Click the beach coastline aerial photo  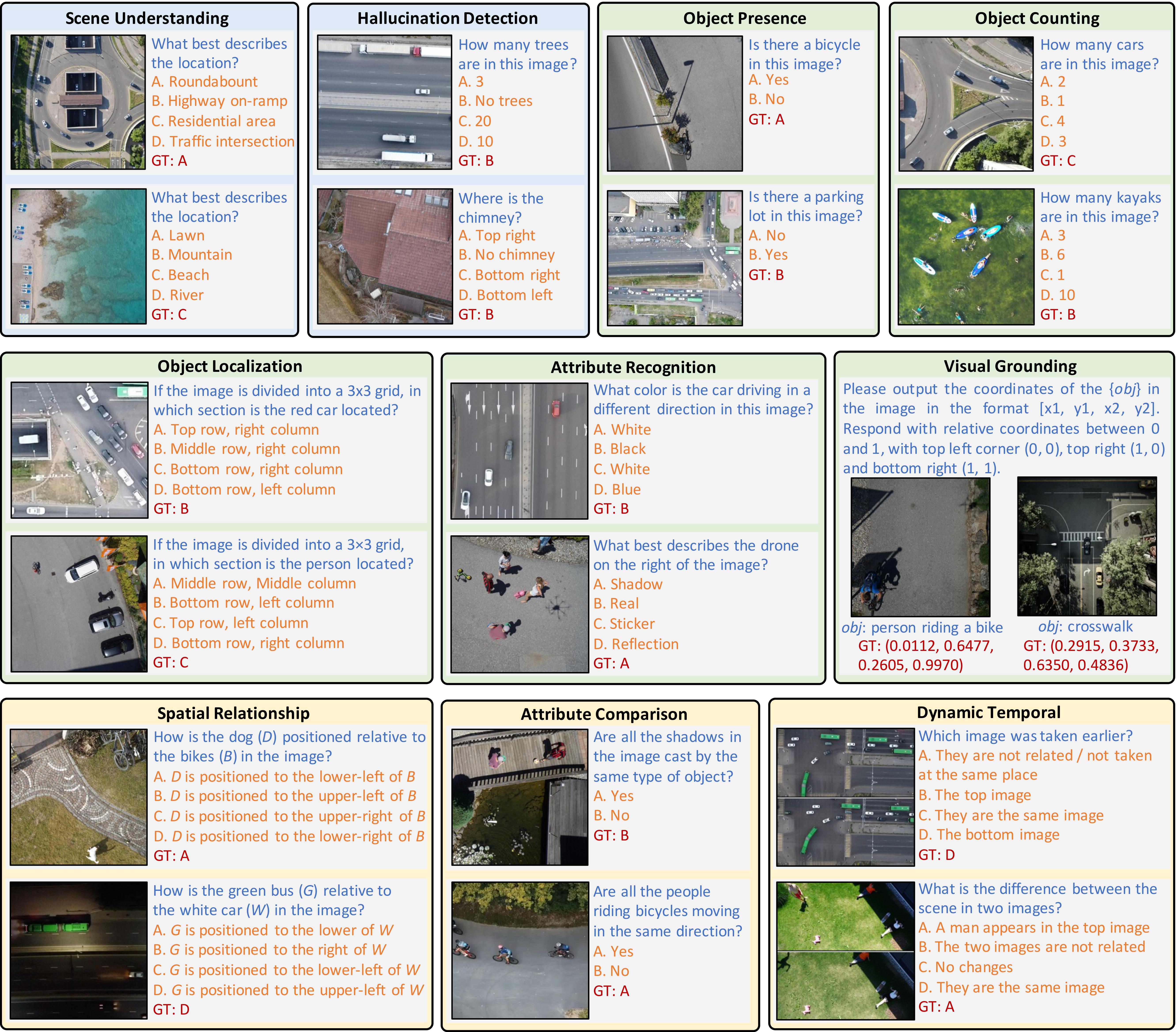point(78,256)
